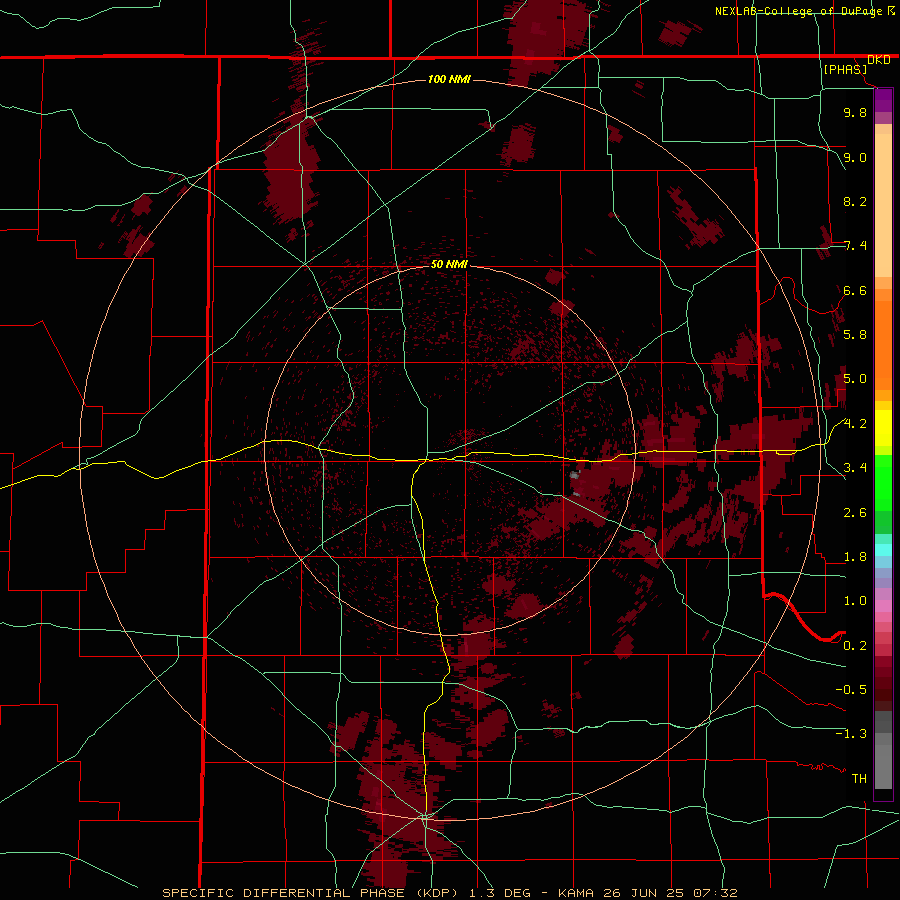Click the 9.0 legend value

(x=855, y=157)
